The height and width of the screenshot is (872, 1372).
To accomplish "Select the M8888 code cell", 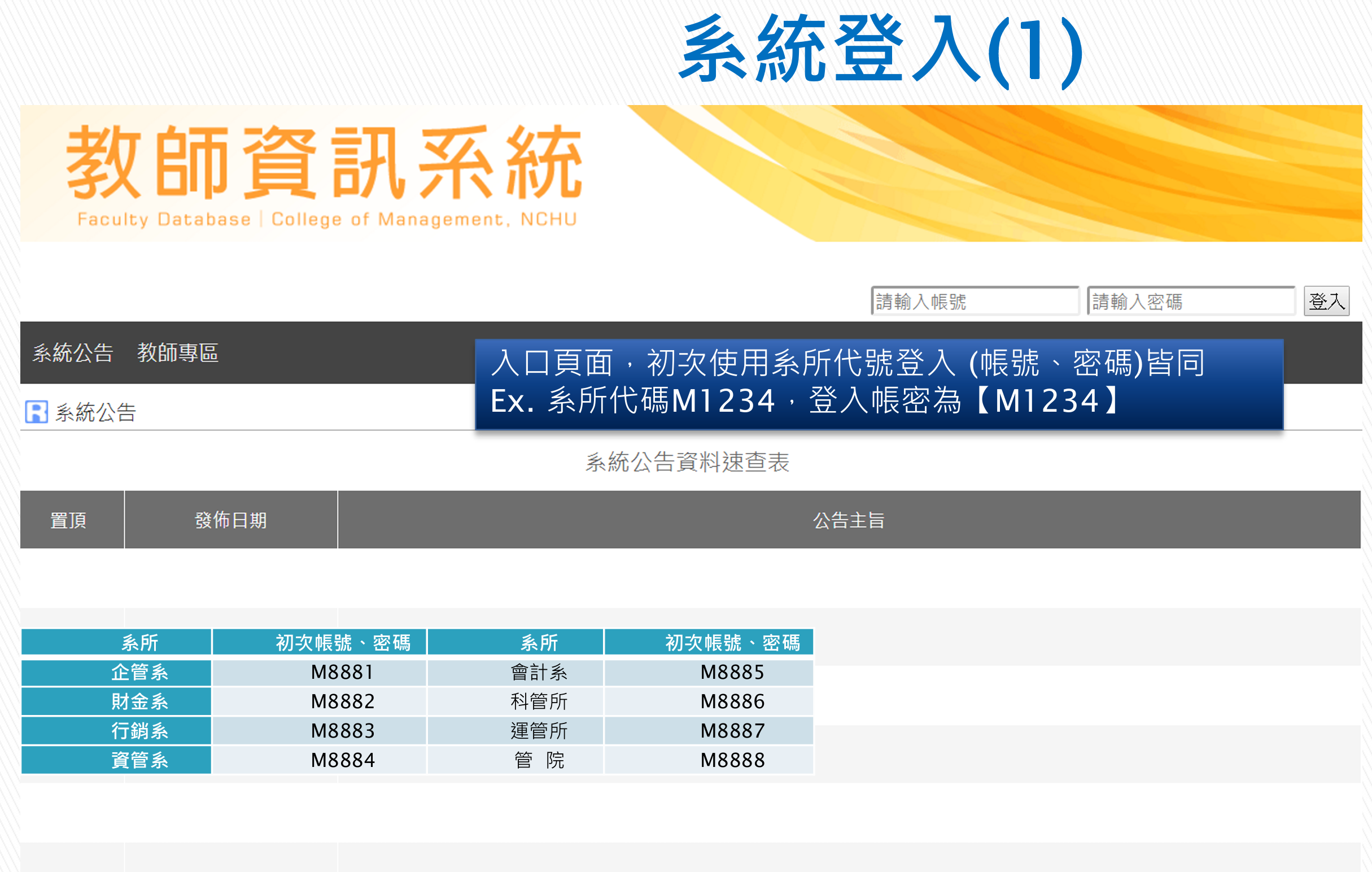I will pos(709,760).
